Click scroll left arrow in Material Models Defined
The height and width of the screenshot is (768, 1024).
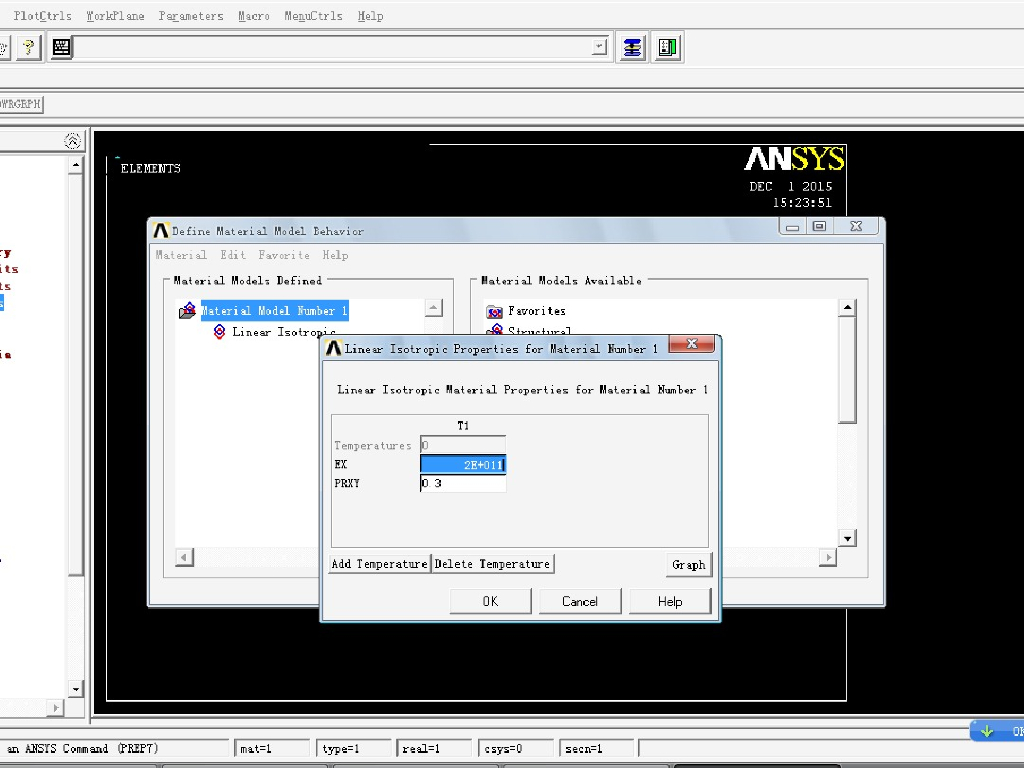(184, 557)
